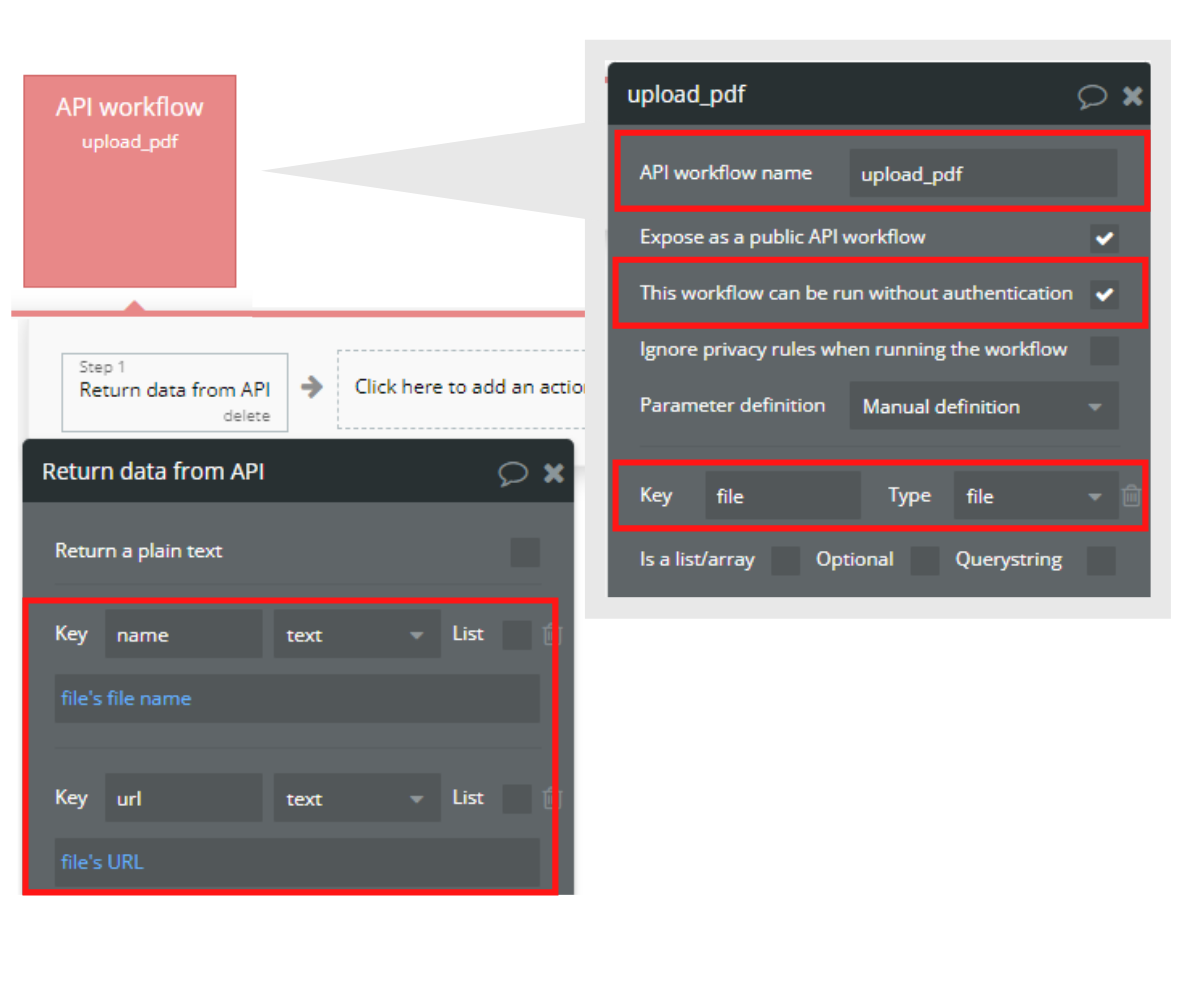
Task: Edit the Key field containing file
Action: pos(782,495)
